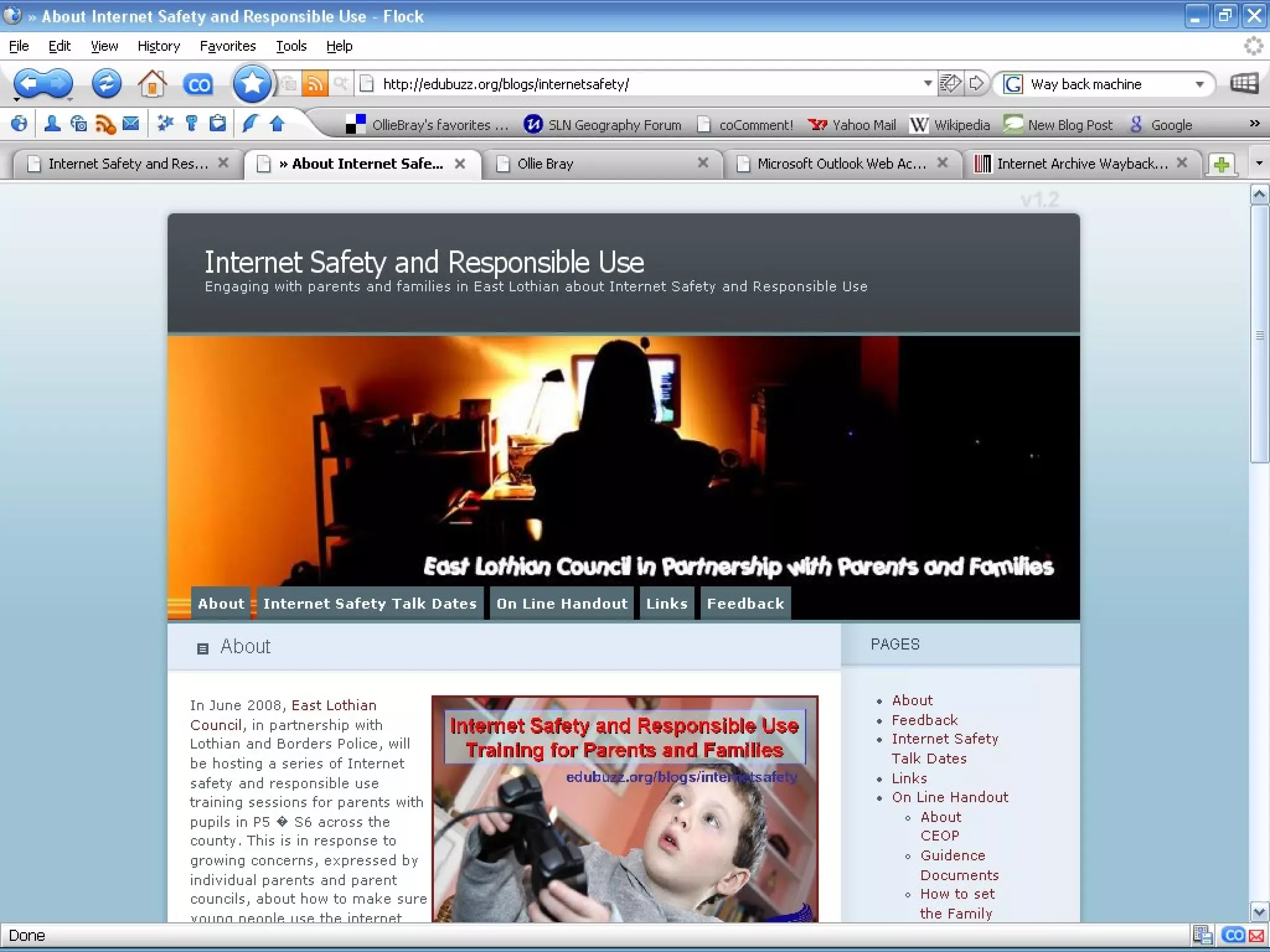Viewport: 1270px width, 952px height.
Task: Open the blog editor quill icon
Action: [250, 124]
